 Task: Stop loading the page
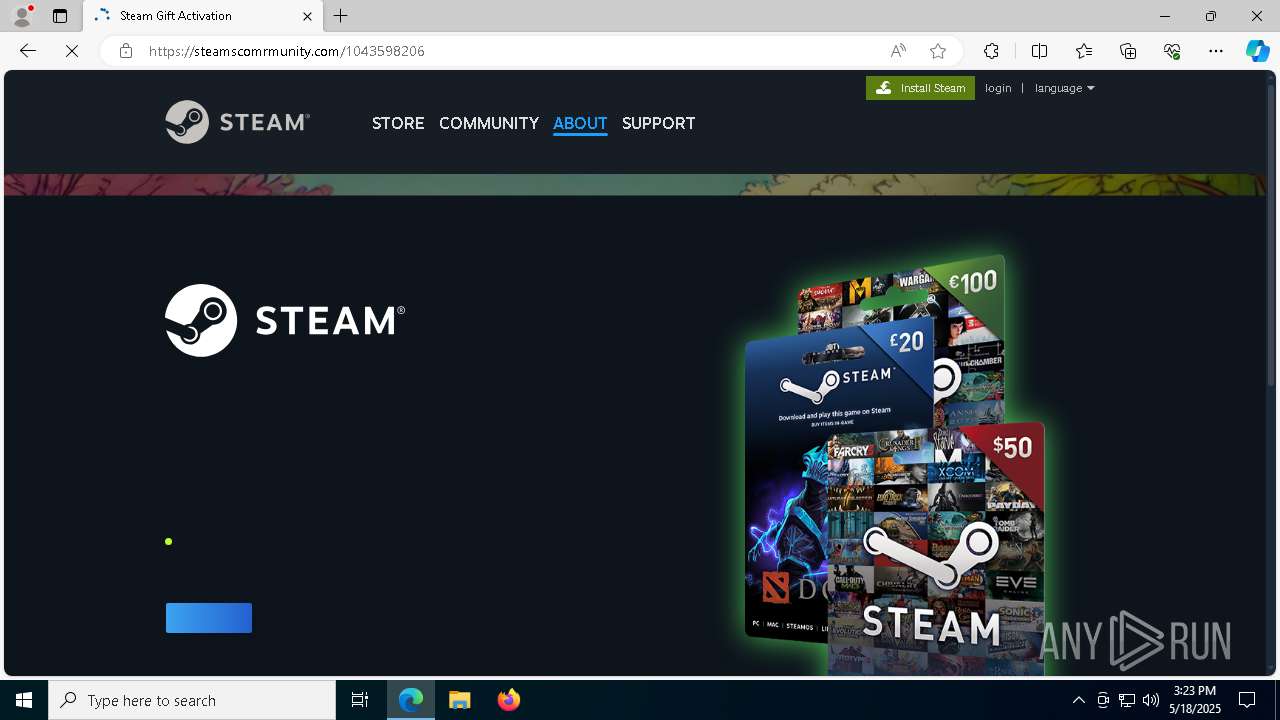tap(72, 51)
